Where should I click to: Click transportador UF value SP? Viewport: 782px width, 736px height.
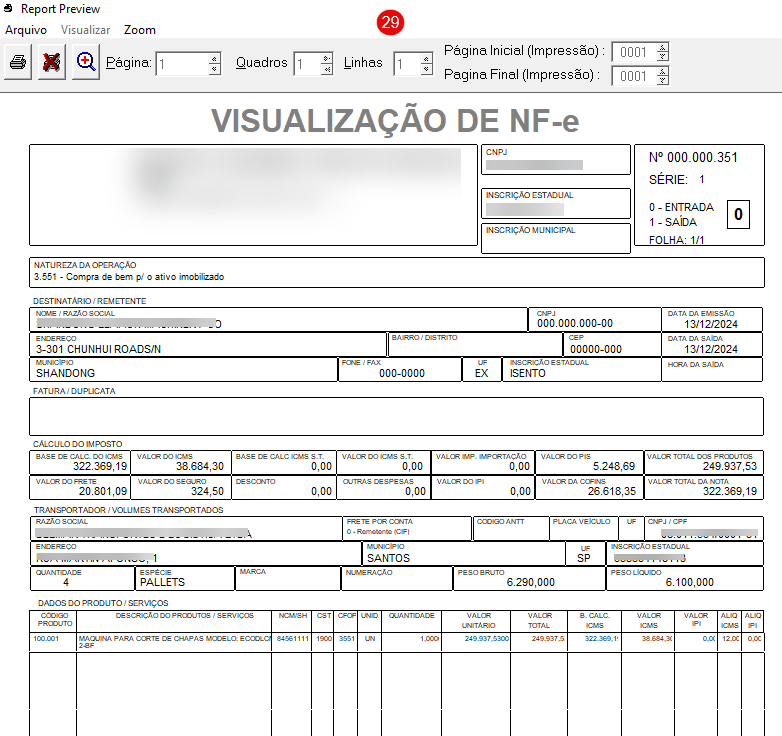pyautogui.click(x=584, y=558)
